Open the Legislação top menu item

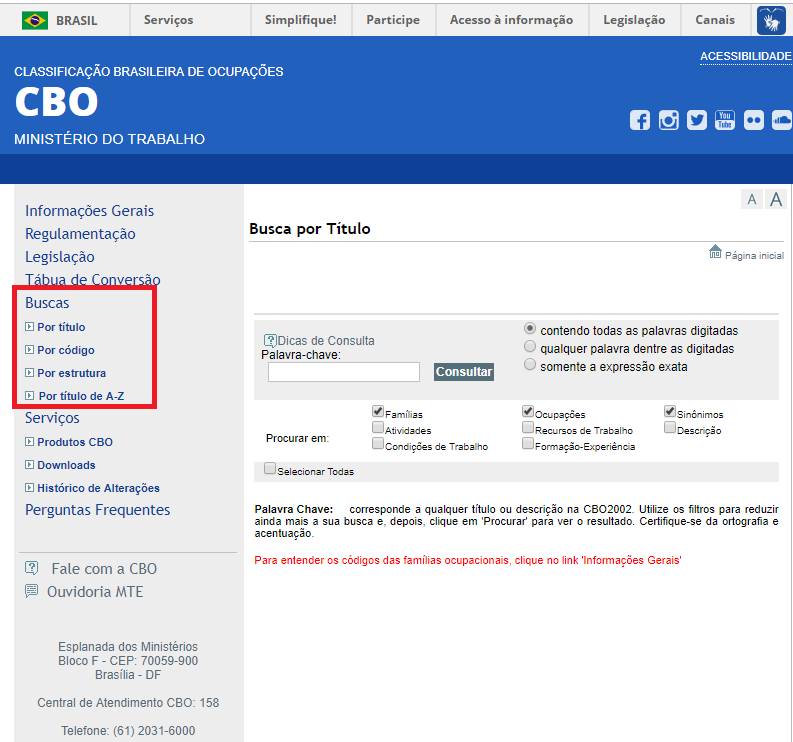[x=634, y=20]
